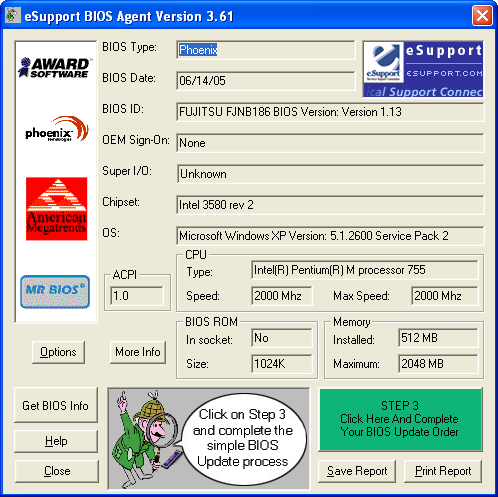Click the 'OS:' label
Viewport: 498px width, 497px height.
click(111, 233)
